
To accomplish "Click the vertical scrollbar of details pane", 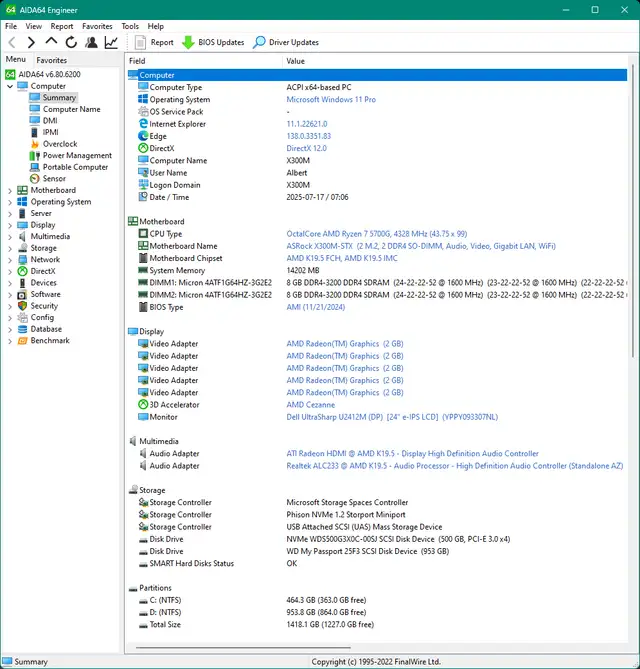I will click(x=633, y=209).
